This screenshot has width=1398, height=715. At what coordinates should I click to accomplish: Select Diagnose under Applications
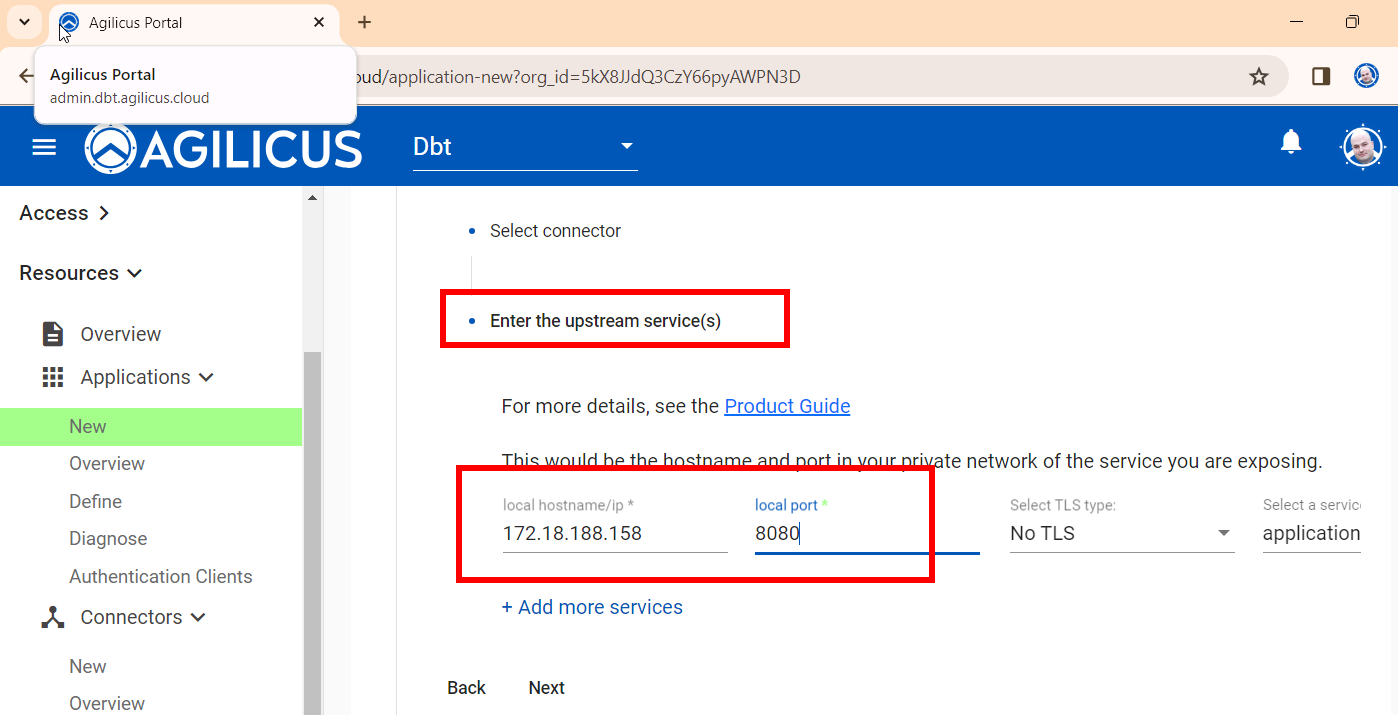108,539
